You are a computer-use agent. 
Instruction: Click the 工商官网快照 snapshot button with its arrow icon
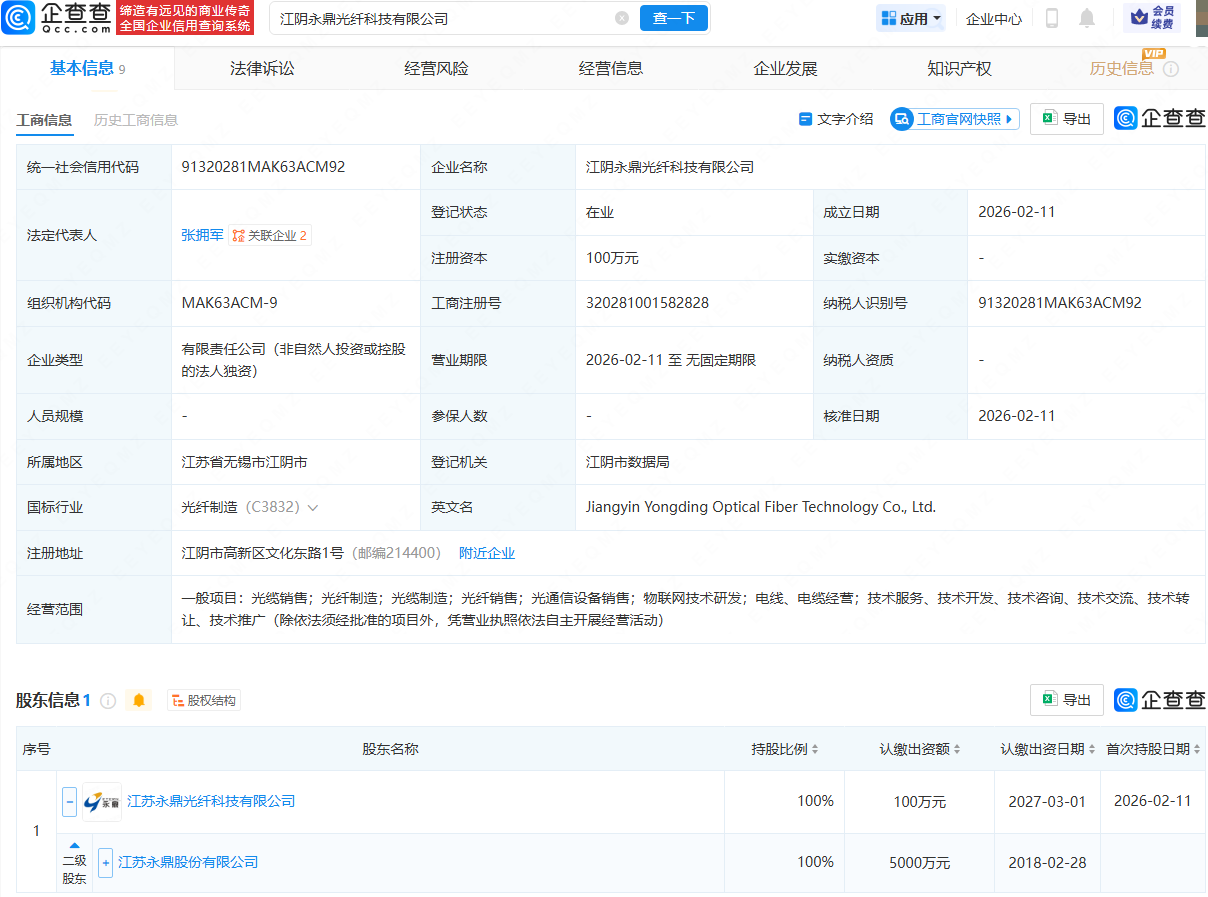[953, 118]
